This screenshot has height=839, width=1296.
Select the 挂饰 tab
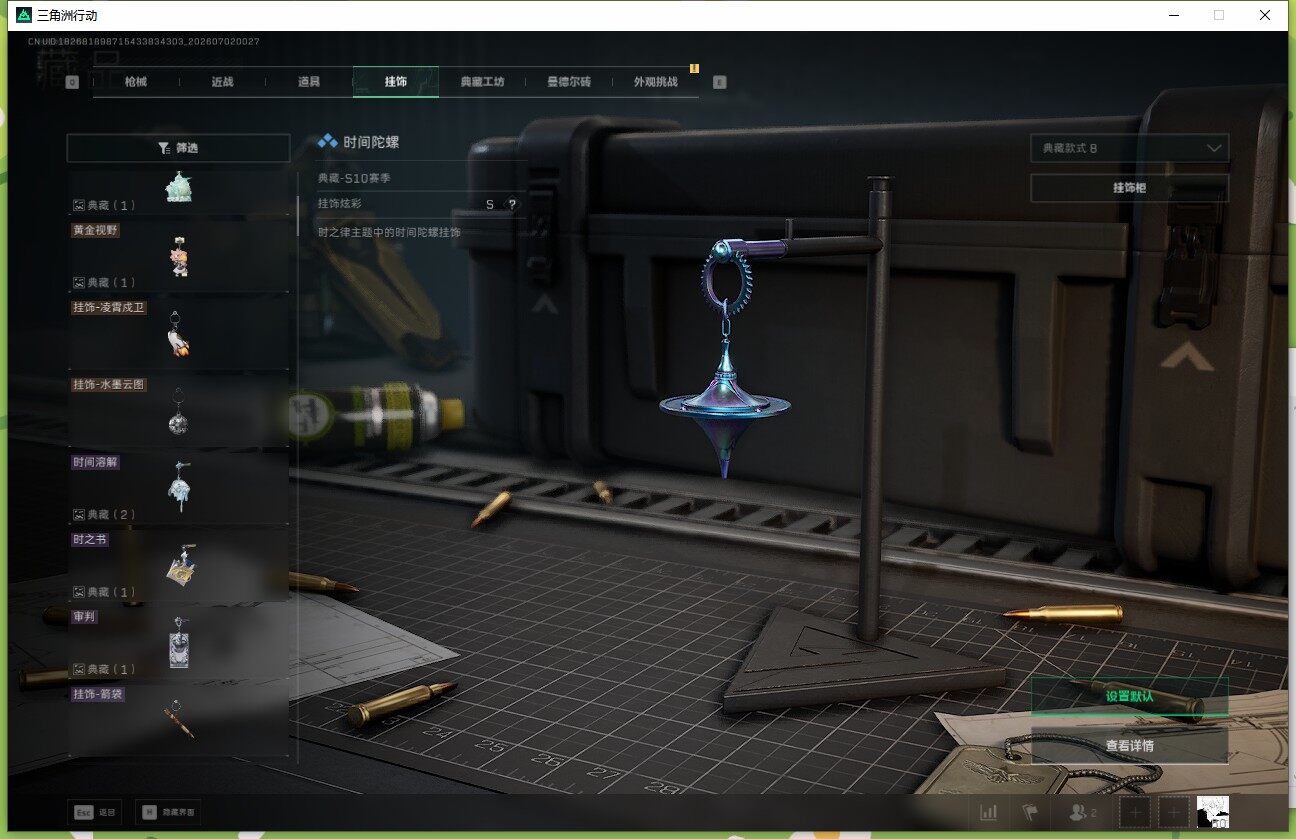[396, 82]
